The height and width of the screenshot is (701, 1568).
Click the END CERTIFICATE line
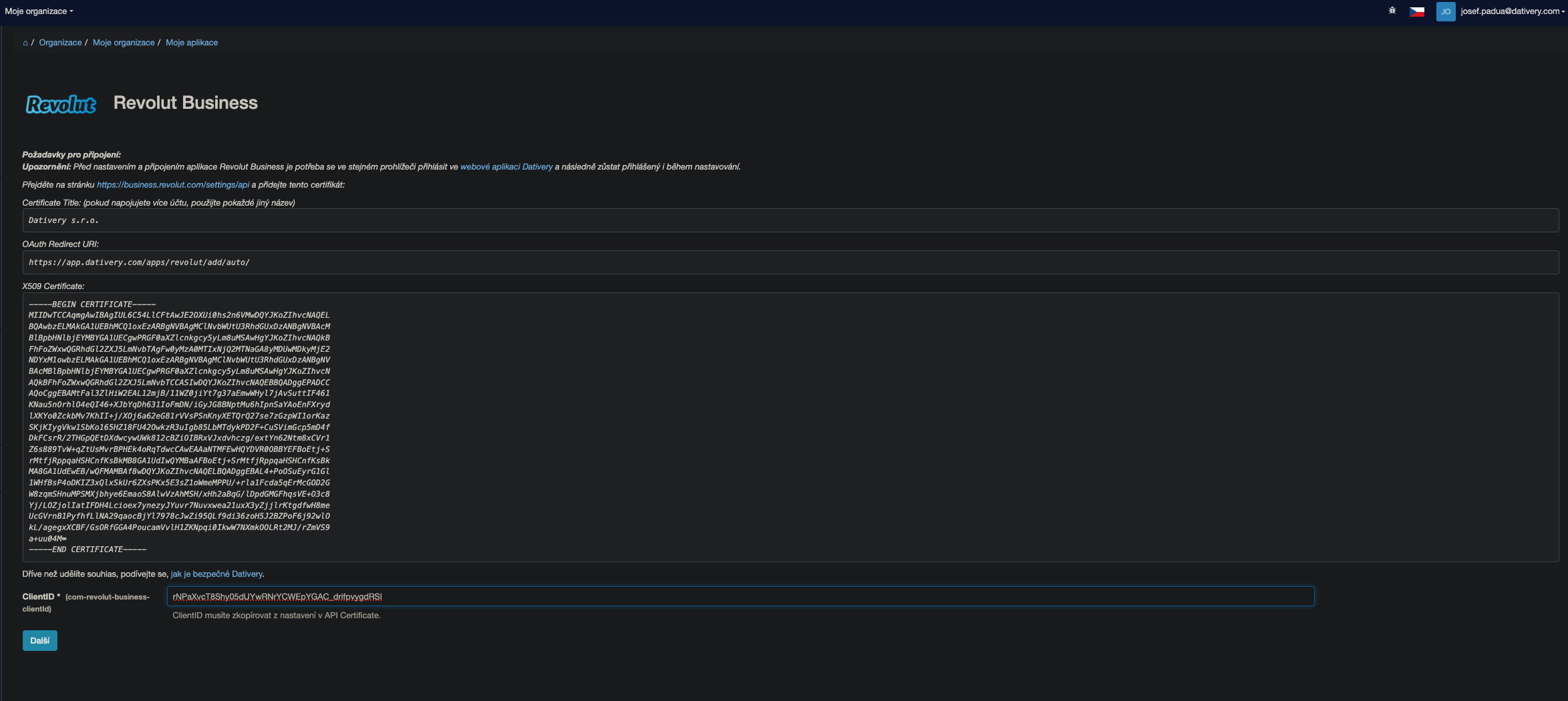point(88,549)
